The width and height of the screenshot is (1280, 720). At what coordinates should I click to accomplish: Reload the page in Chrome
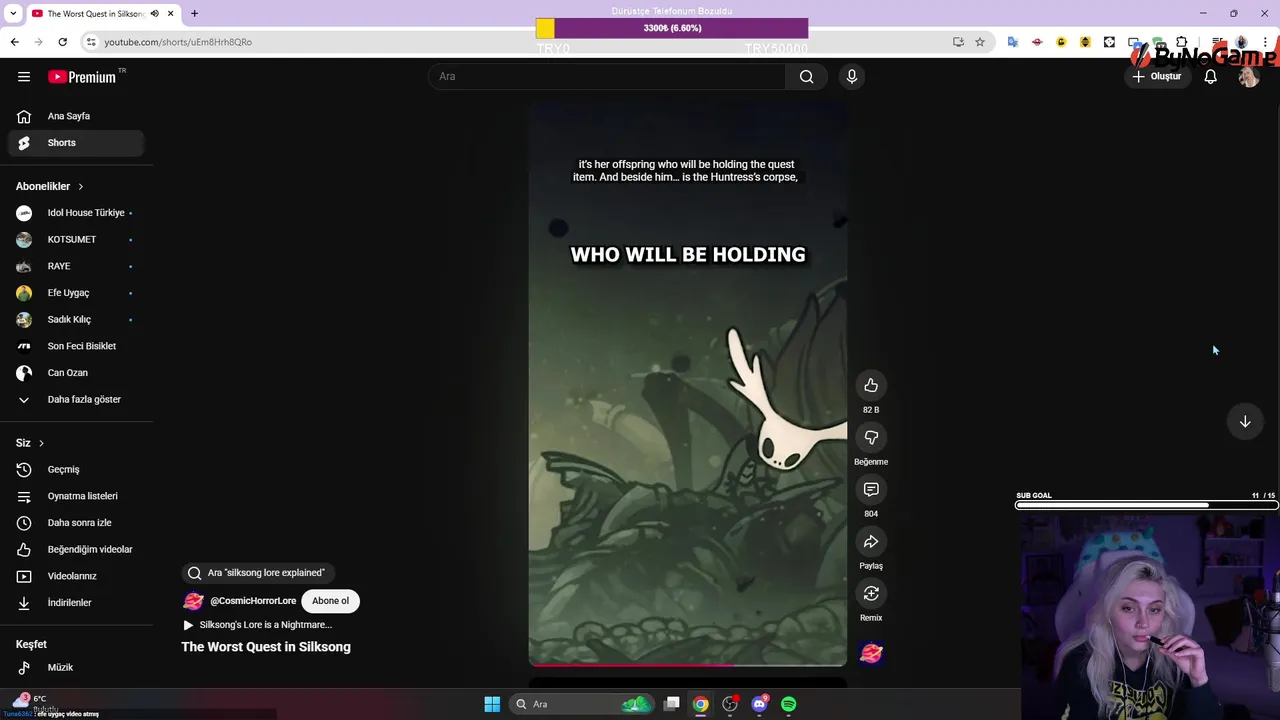(x=62, y=42)
